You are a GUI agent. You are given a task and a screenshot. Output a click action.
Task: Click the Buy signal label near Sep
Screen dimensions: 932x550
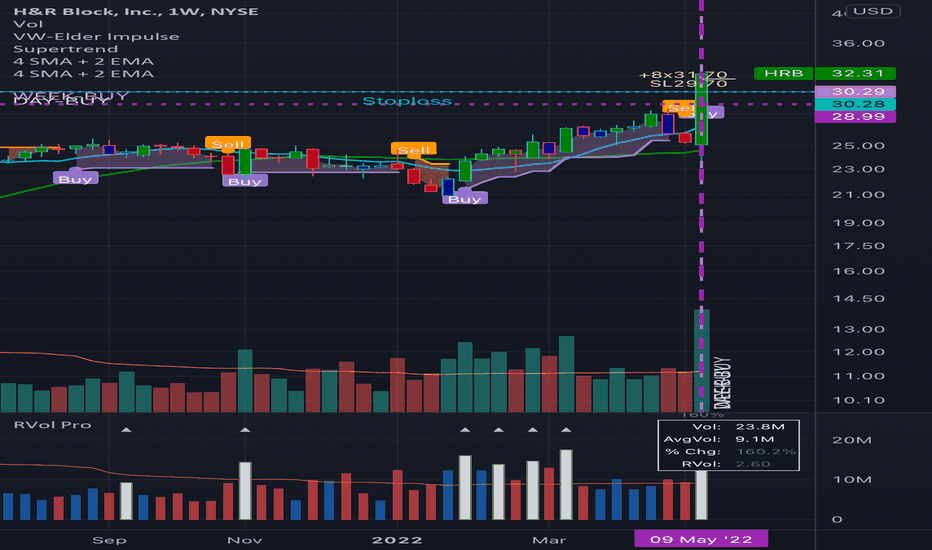[75, 179]
